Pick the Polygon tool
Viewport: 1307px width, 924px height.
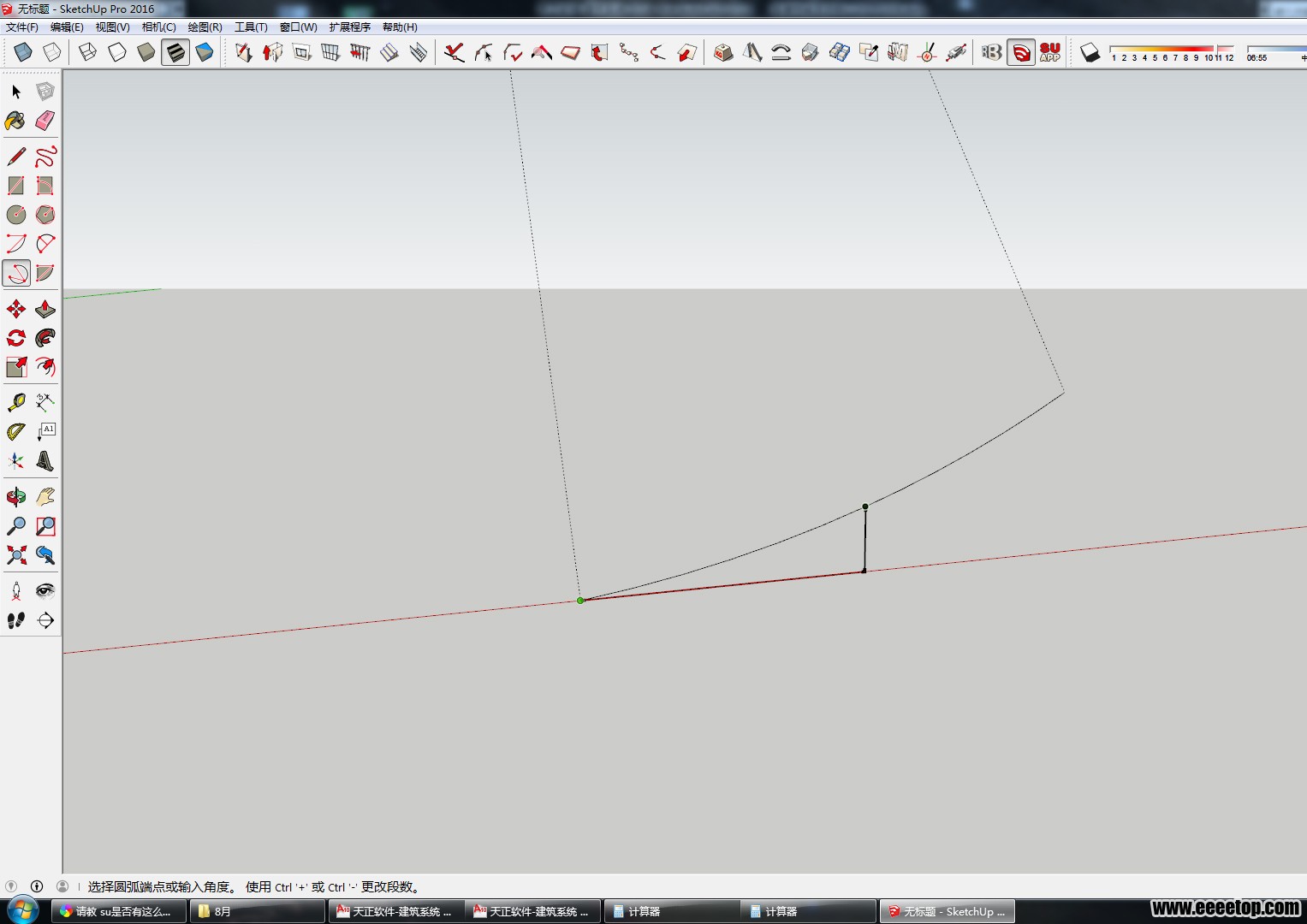pyautogui.click(x=45, y=215)
